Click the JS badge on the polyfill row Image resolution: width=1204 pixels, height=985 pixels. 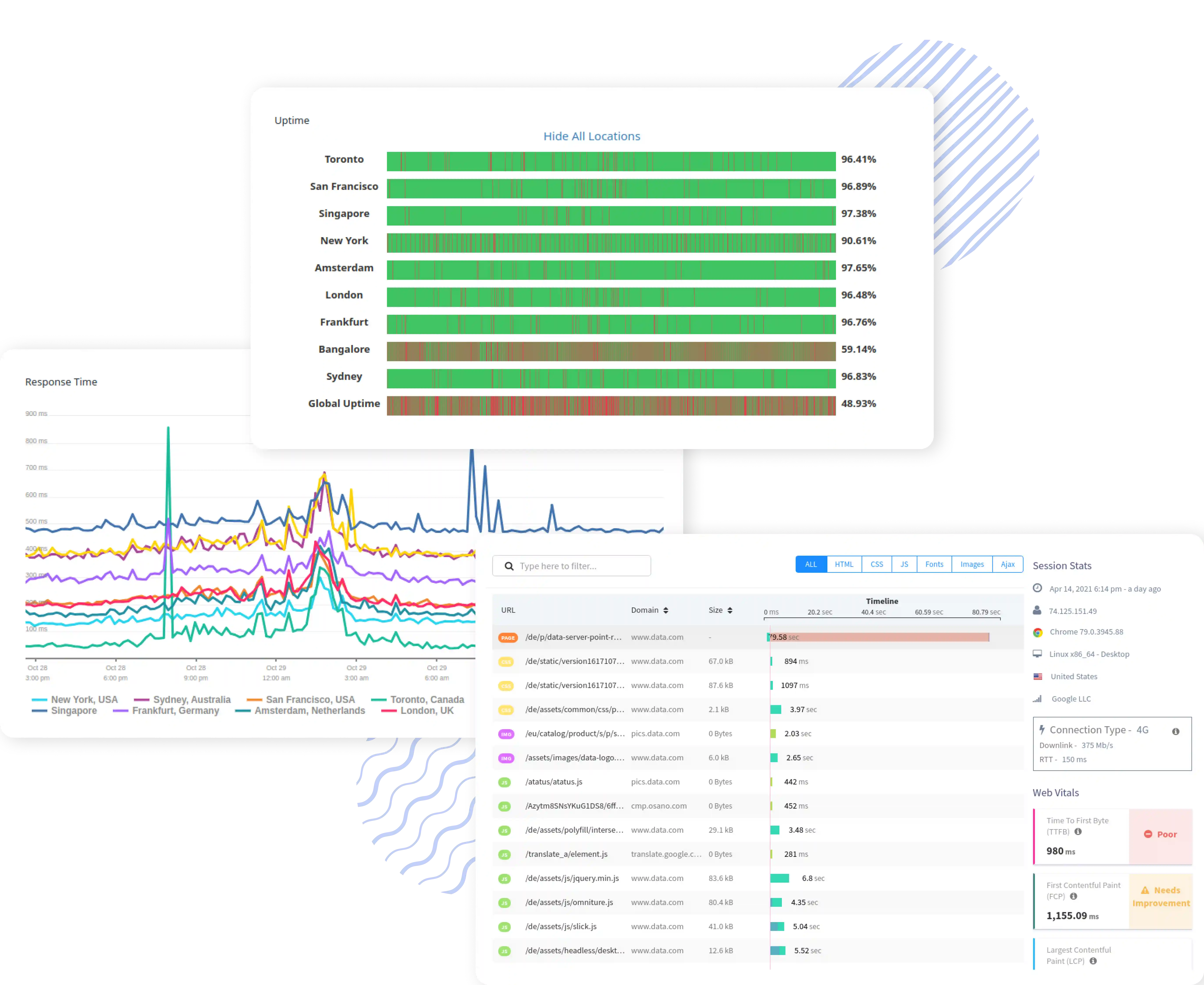[x=504, y=831]
